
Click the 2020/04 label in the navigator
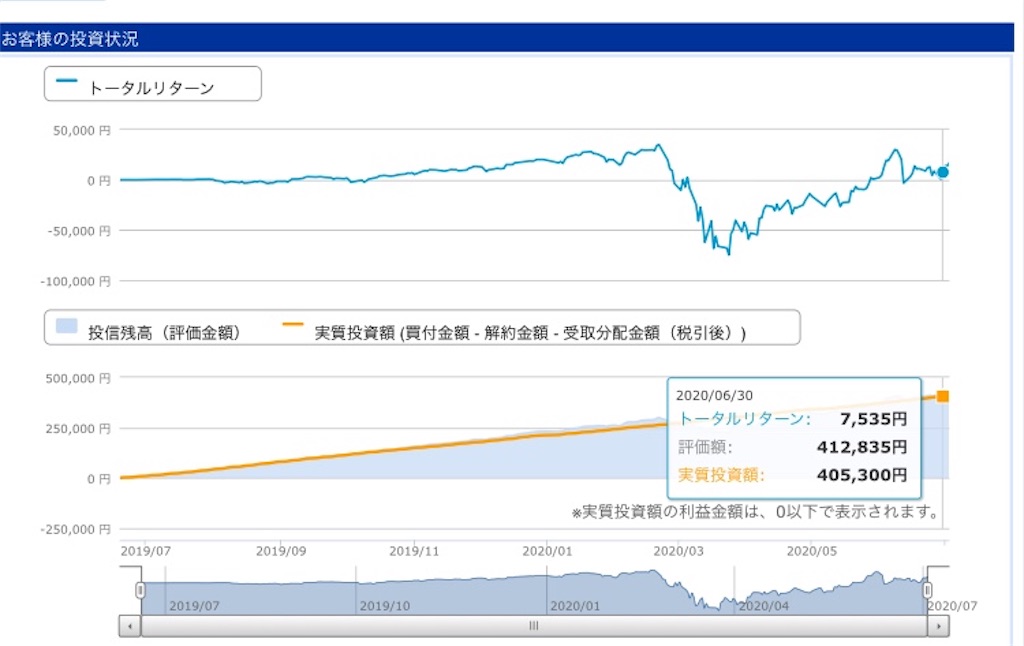[x=763, y=606]
